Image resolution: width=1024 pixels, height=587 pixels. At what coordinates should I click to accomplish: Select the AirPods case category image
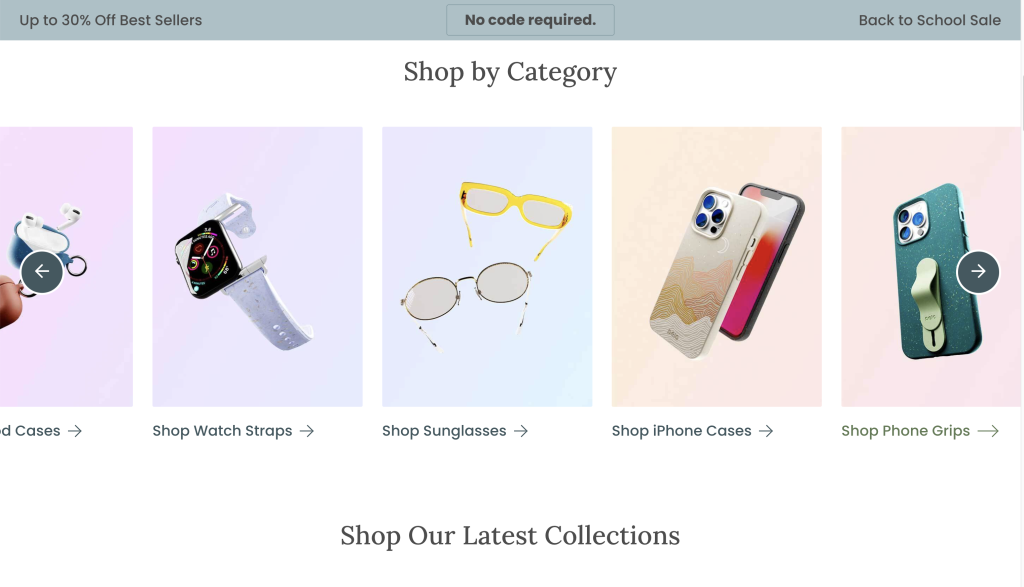[66, 266]
